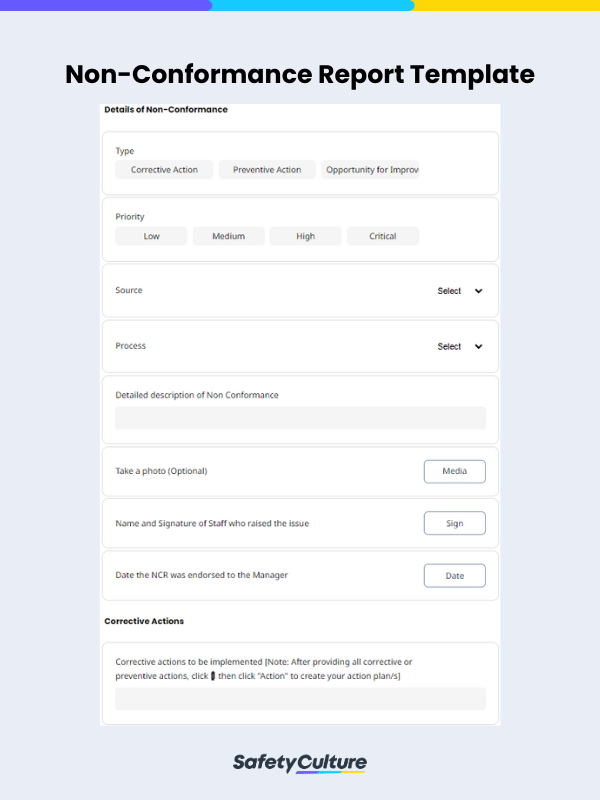Choose Opportunity for Improvement type
The height and width of the screenshot is (800, 600).
371,170
